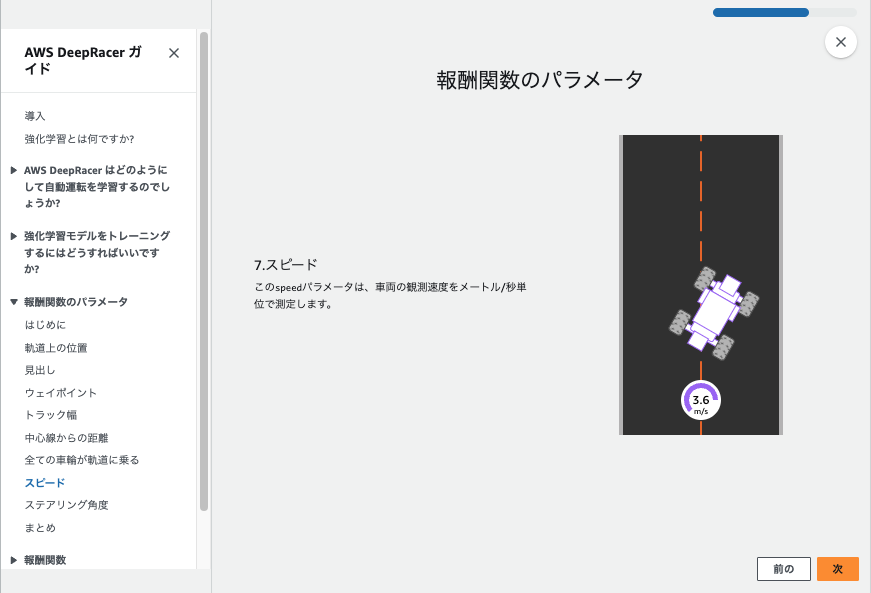Image resolution: width=871 pixels, height=593 pixels.
Task: Close the AWS DeepRacer guide sidebar
Action: (x=175, y=53)
